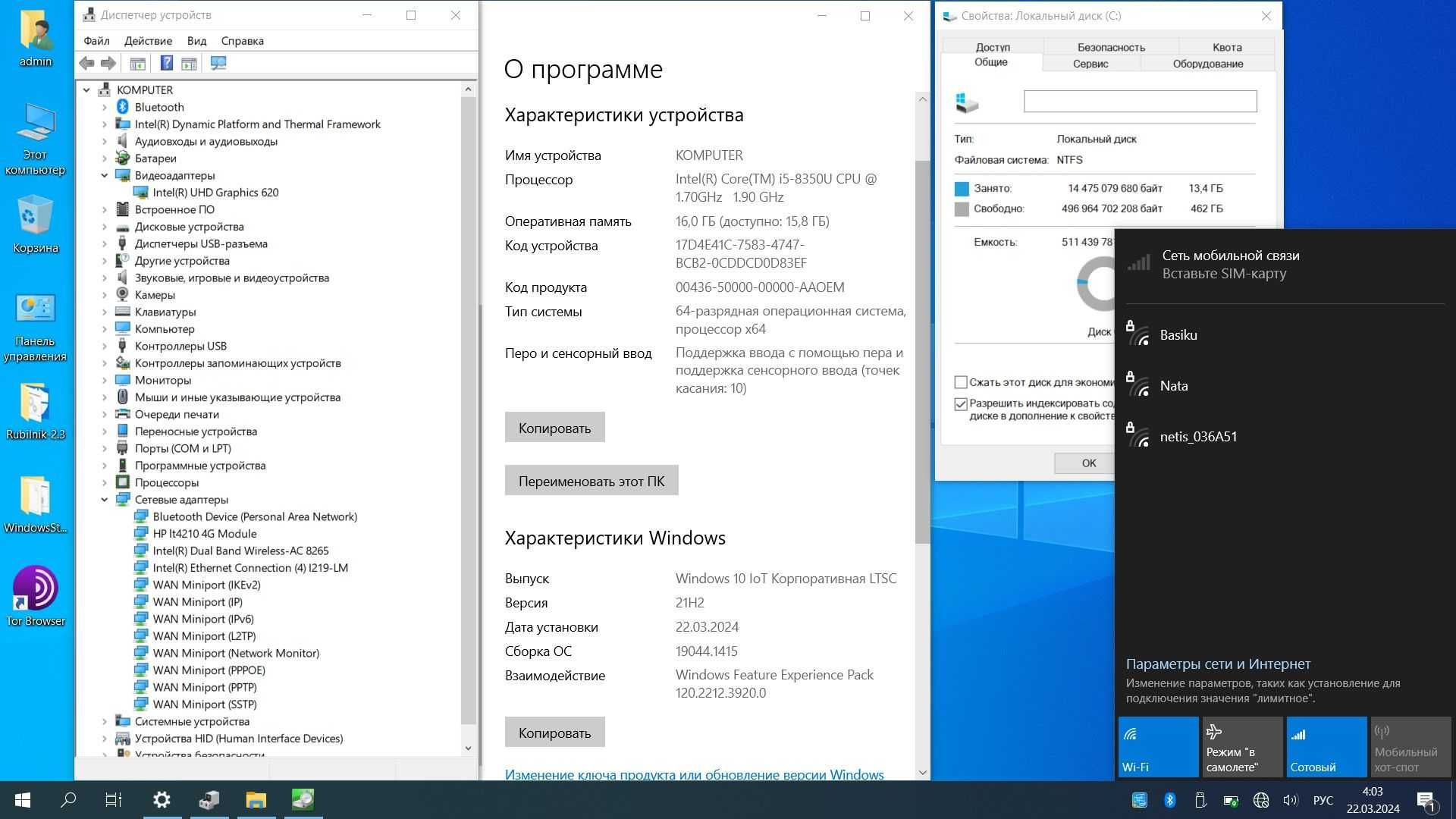Click the РУС language indicator

[x=1323, y=800]
